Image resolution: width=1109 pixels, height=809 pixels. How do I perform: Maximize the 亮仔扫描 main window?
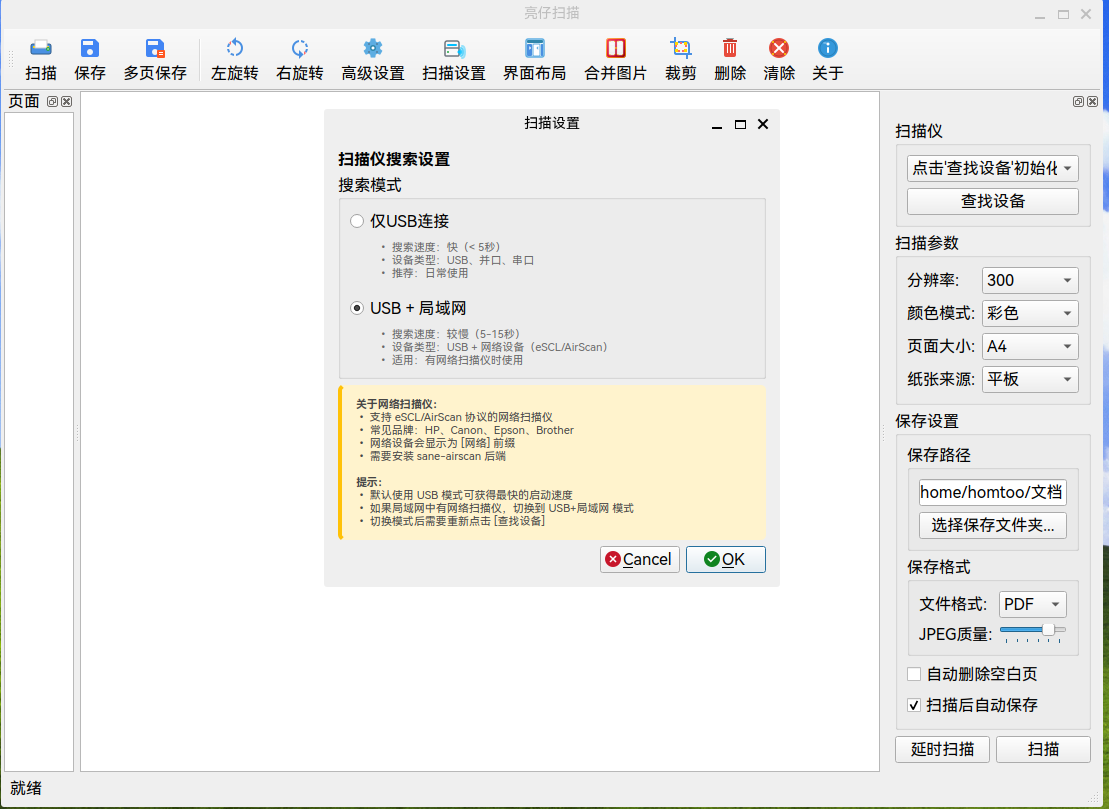[x=1063, y=14]
